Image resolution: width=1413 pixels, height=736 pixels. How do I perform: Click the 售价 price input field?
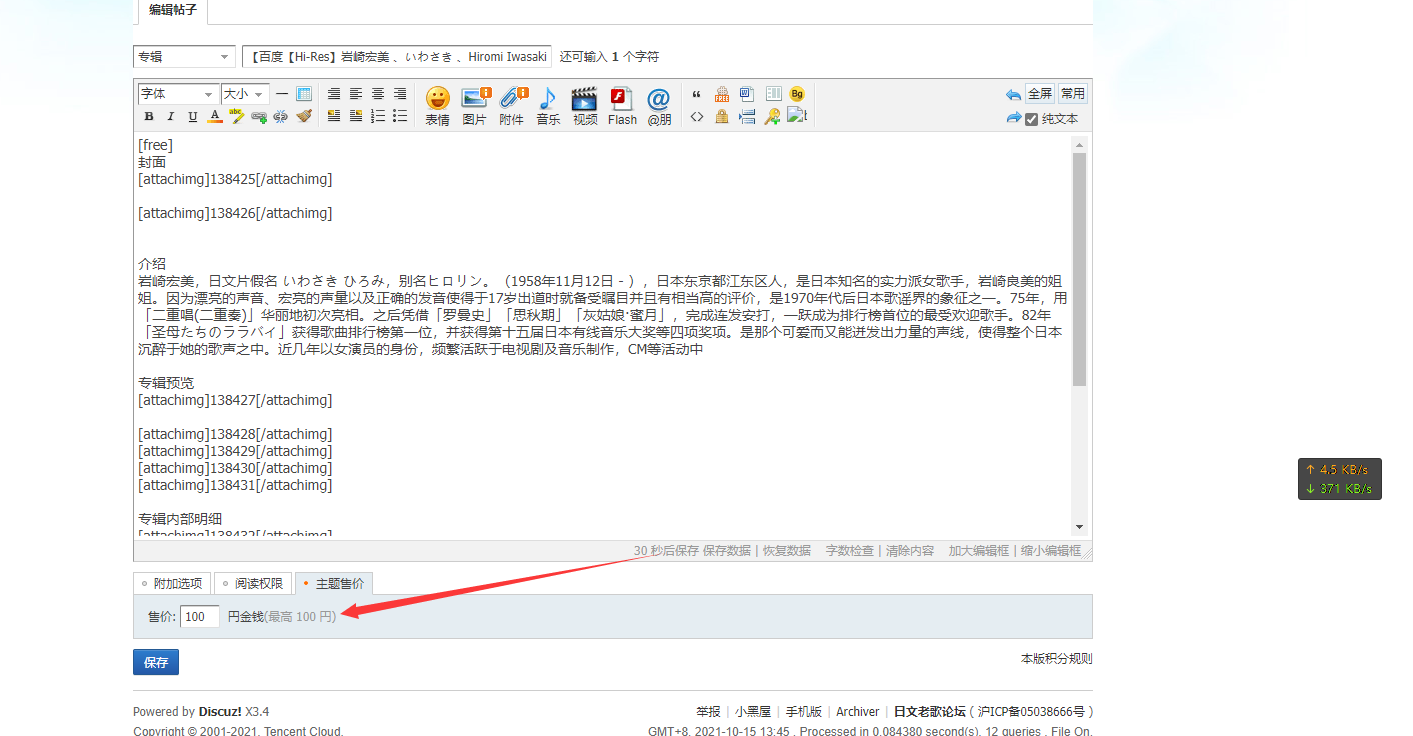point(200,616)
